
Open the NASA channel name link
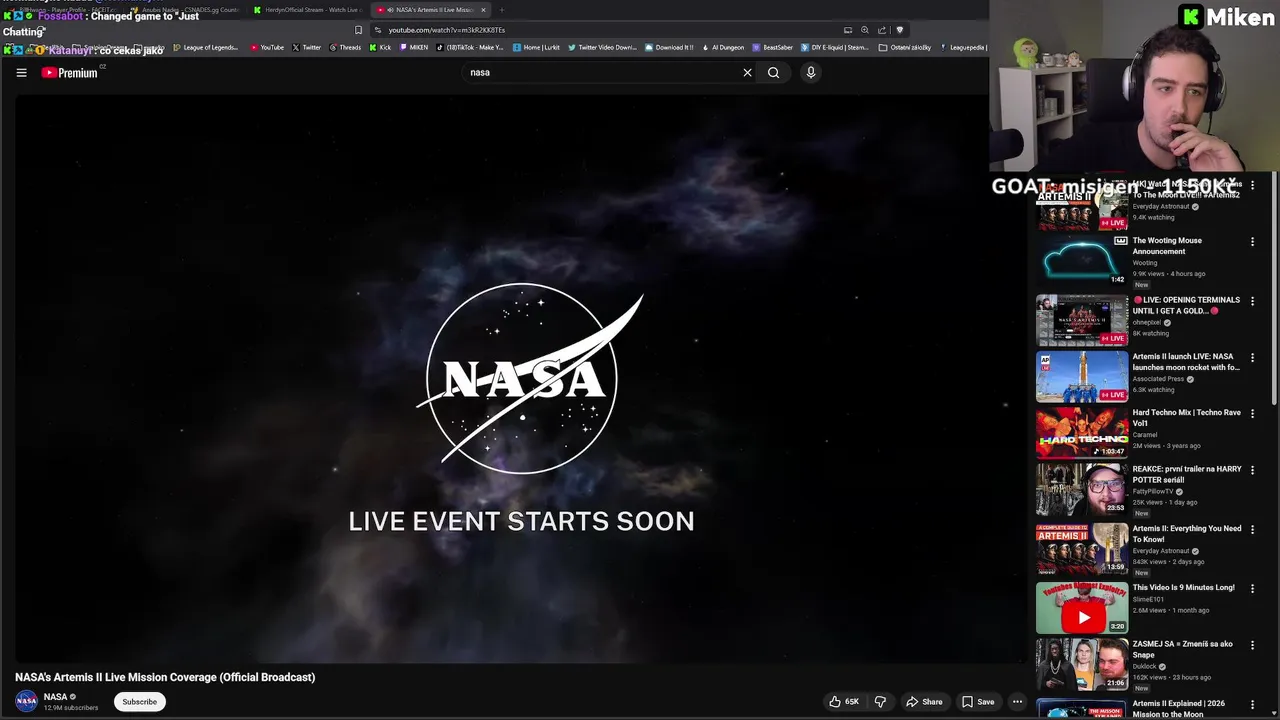(55, 697)
